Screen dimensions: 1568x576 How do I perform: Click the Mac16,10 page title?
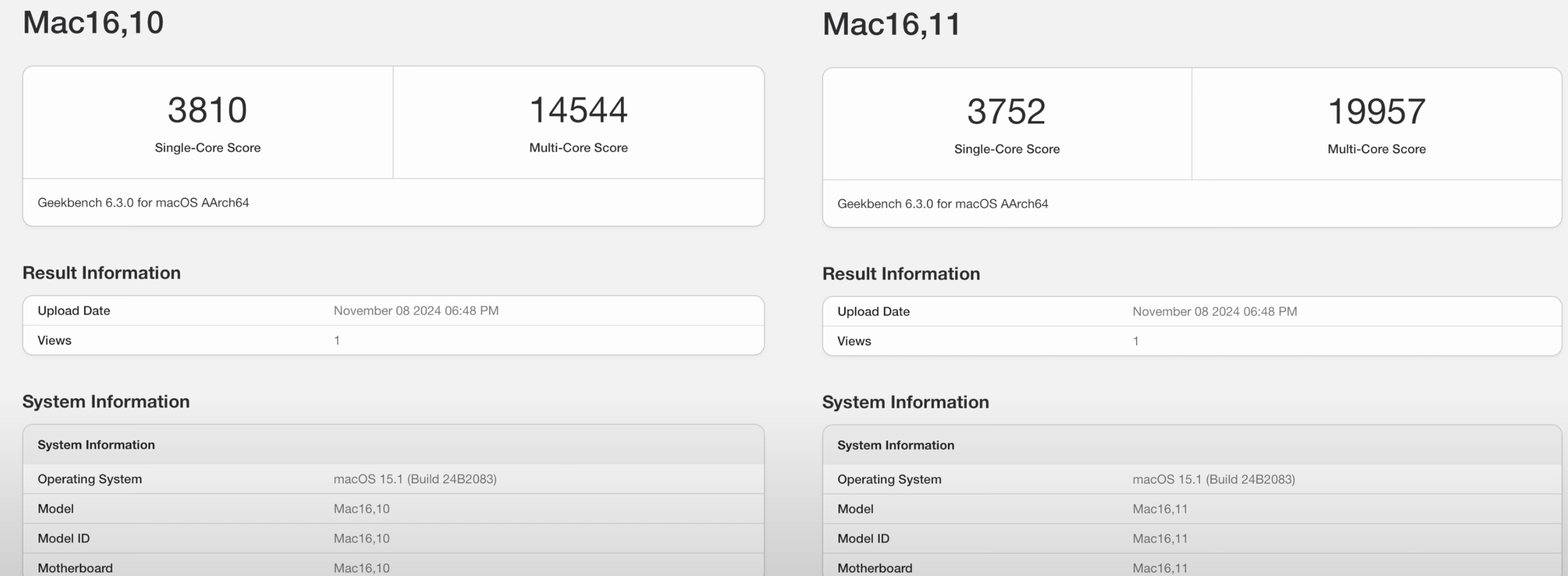(93, 22)
